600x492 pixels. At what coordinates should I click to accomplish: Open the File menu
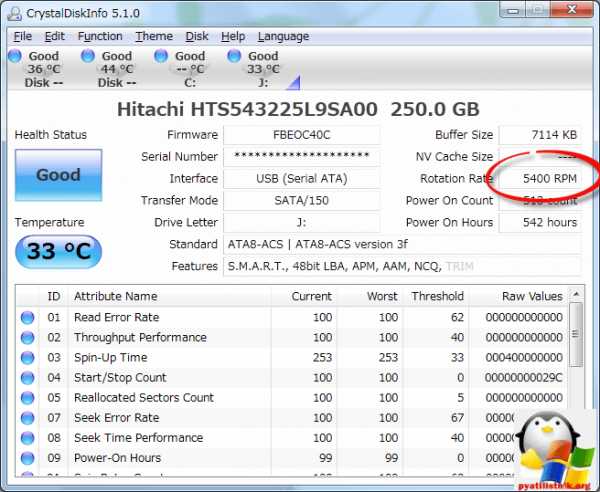pos(23,36)
